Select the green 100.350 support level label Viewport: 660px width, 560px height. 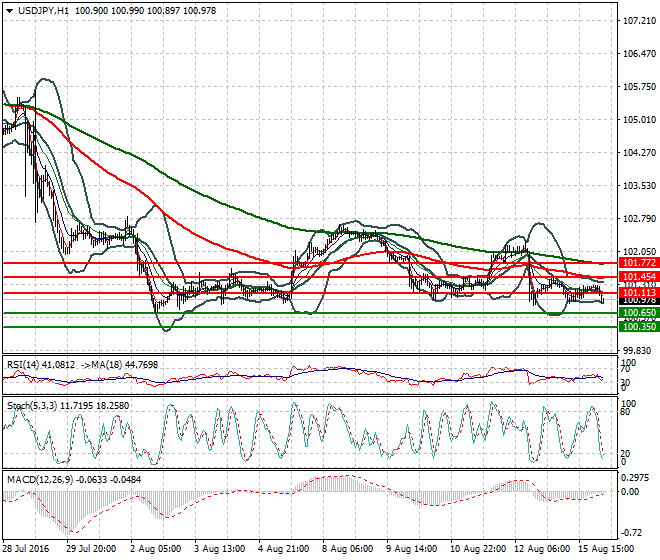(637, 327)
